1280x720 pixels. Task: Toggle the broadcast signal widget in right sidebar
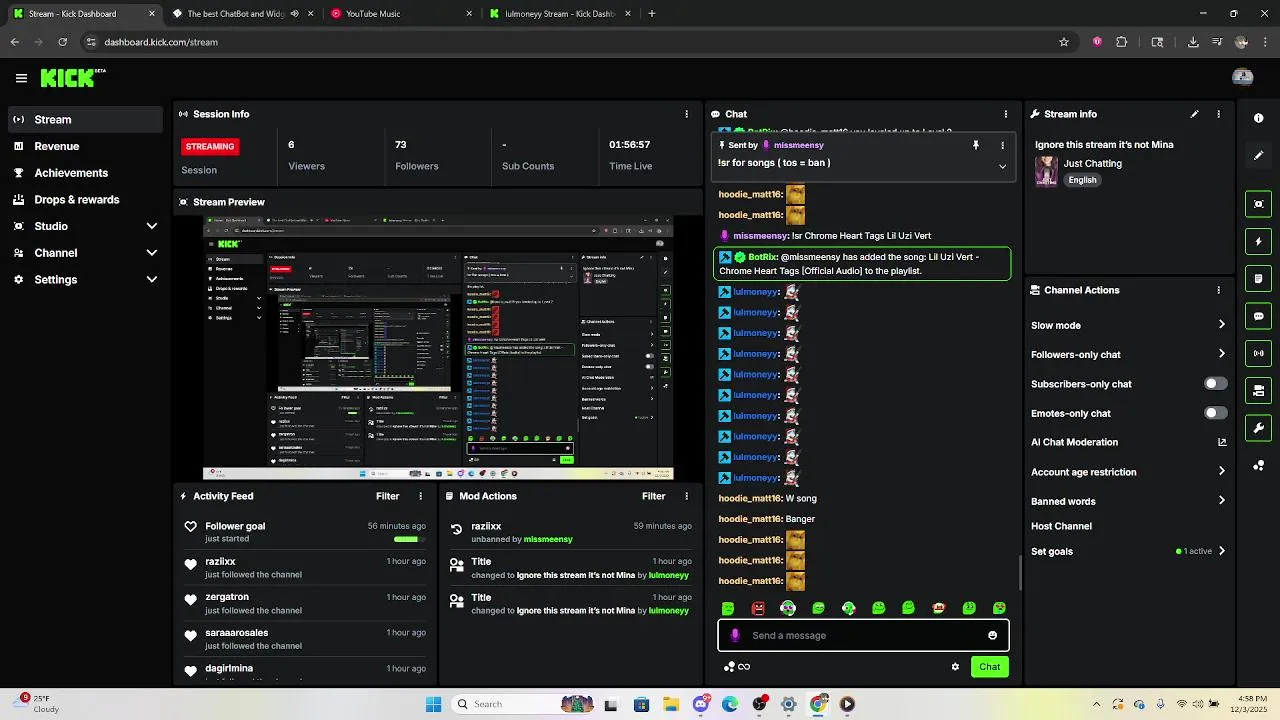tap(1258, 353)
